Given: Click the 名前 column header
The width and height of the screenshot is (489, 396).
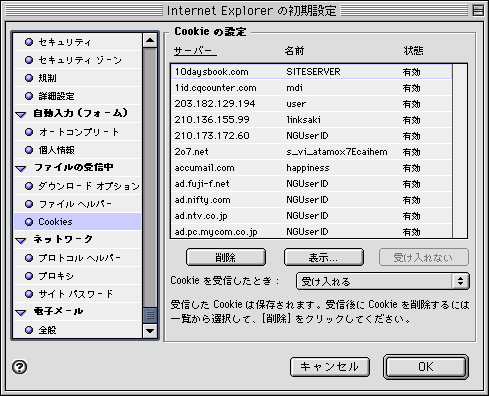Looking at the screenshot, I should [x=295, y=51].
